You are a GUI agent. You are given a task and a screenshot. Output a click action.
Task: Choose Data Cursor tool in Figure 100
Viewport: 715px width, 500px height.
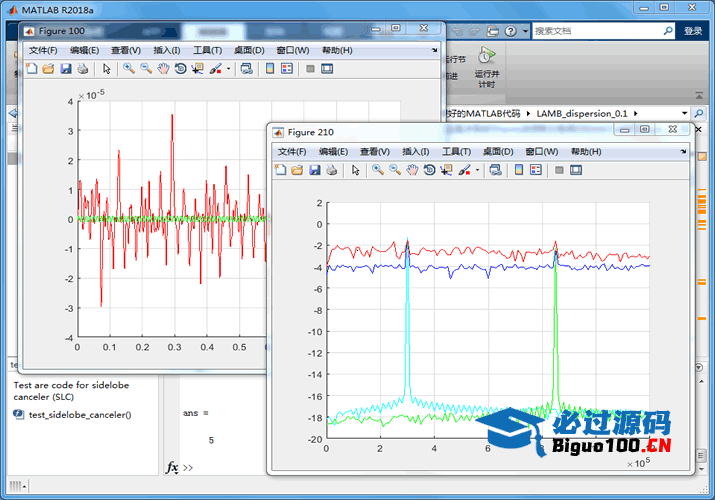click(197, 69)
